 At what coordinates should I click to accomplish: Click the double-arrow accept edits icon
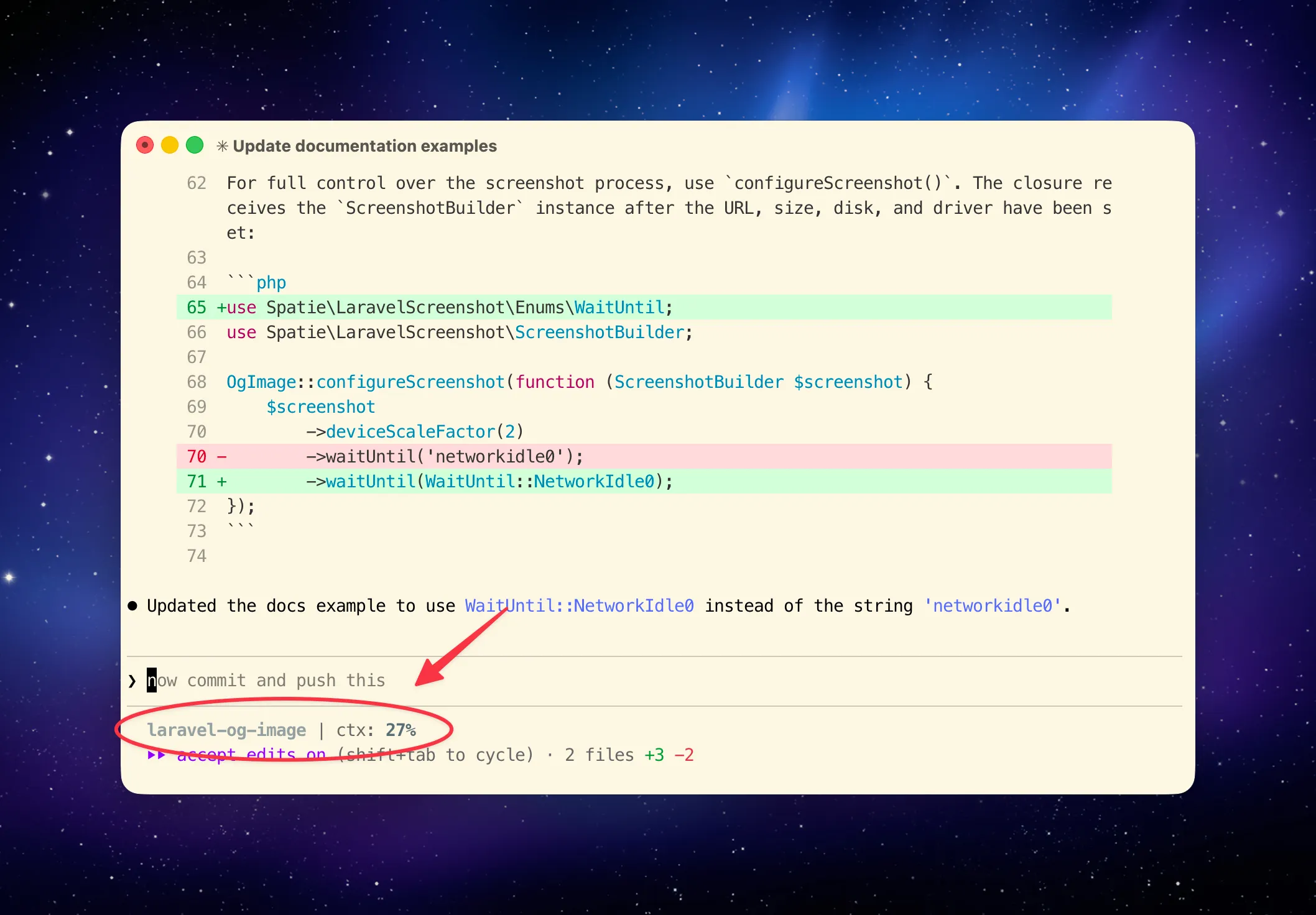(157, 755)
